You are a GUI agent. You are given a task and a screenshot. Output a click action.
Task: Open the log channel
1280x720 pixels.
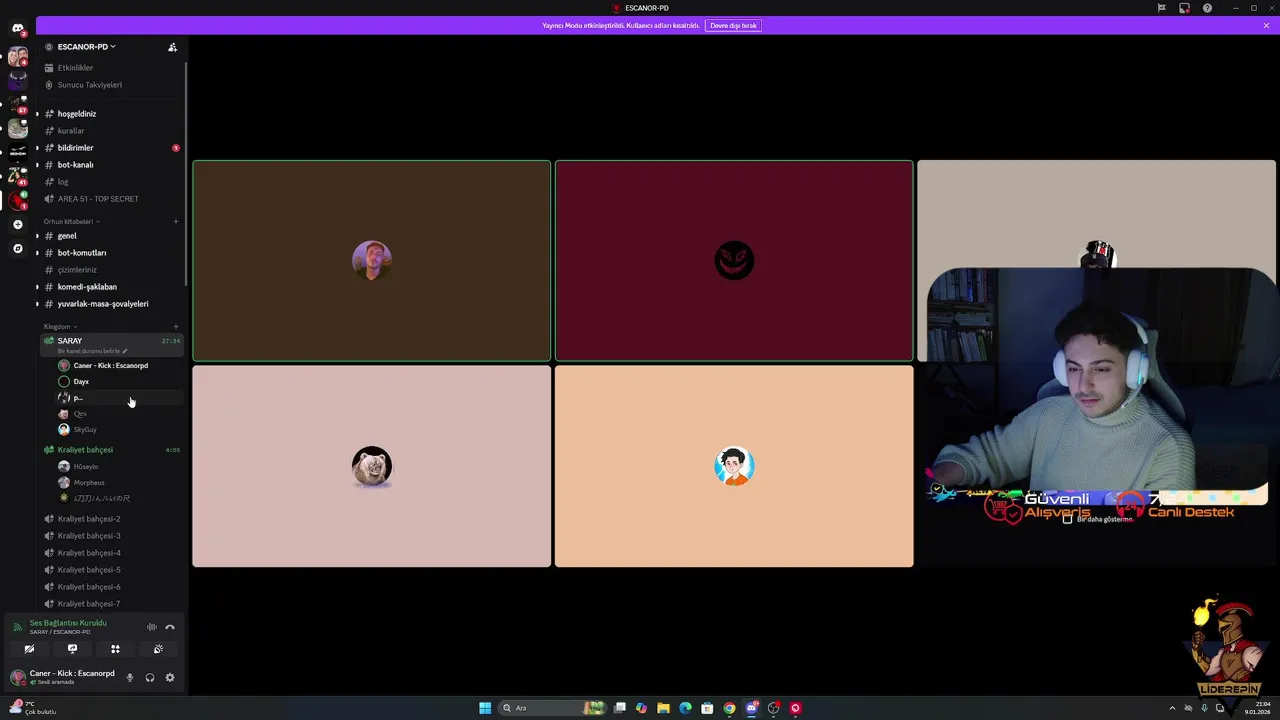click(63, 182)
